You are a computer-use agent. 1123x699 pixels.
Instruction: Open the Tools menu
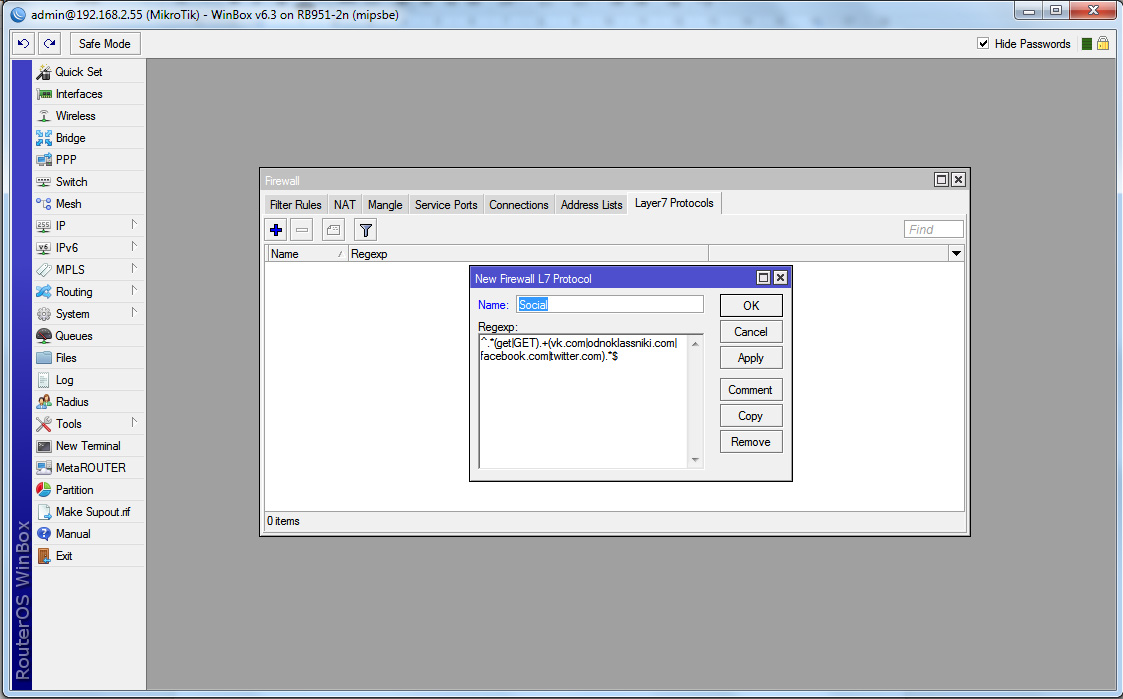89,424
